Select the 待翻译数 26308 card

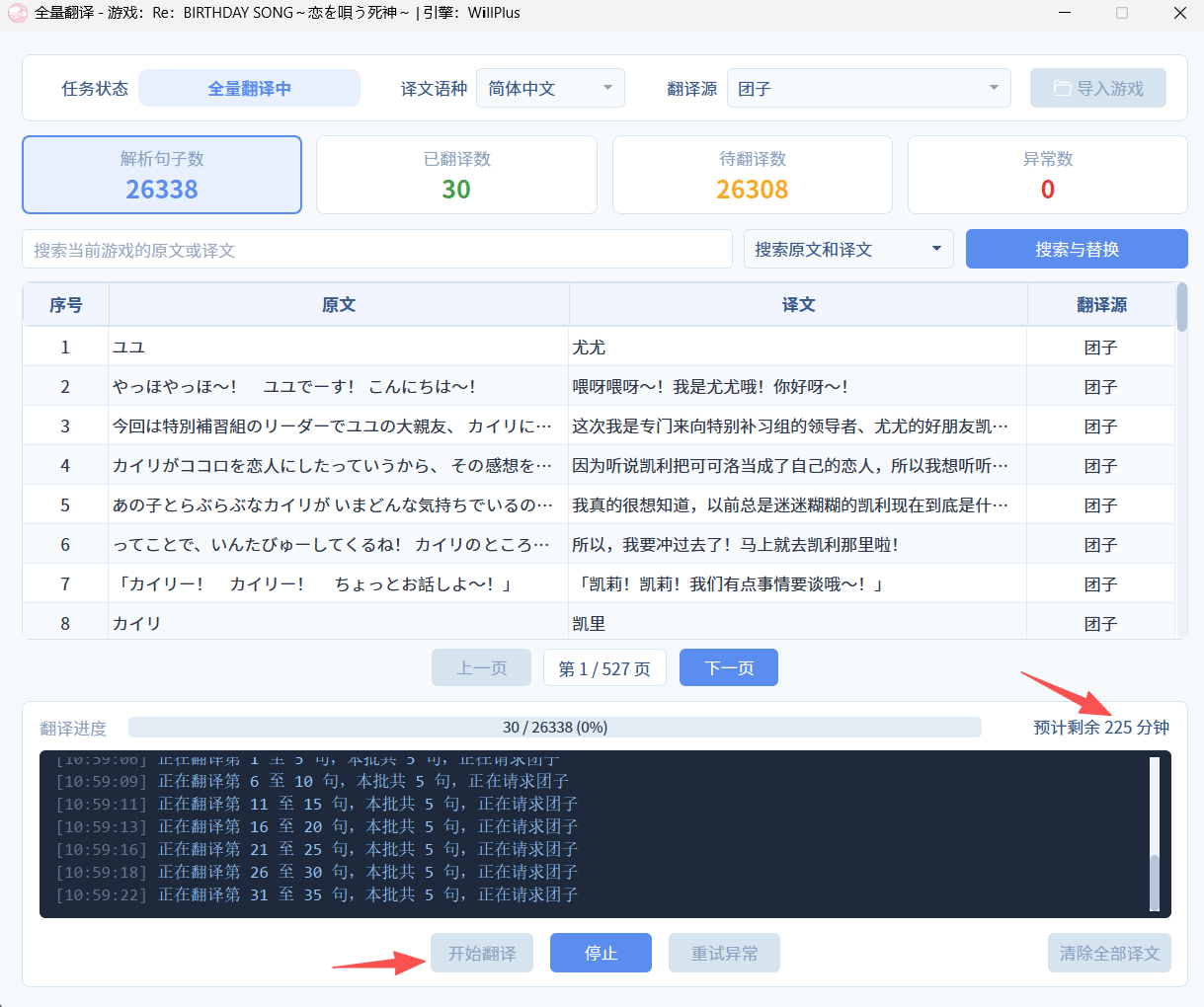pyautogui.click(x=753, y=175)
